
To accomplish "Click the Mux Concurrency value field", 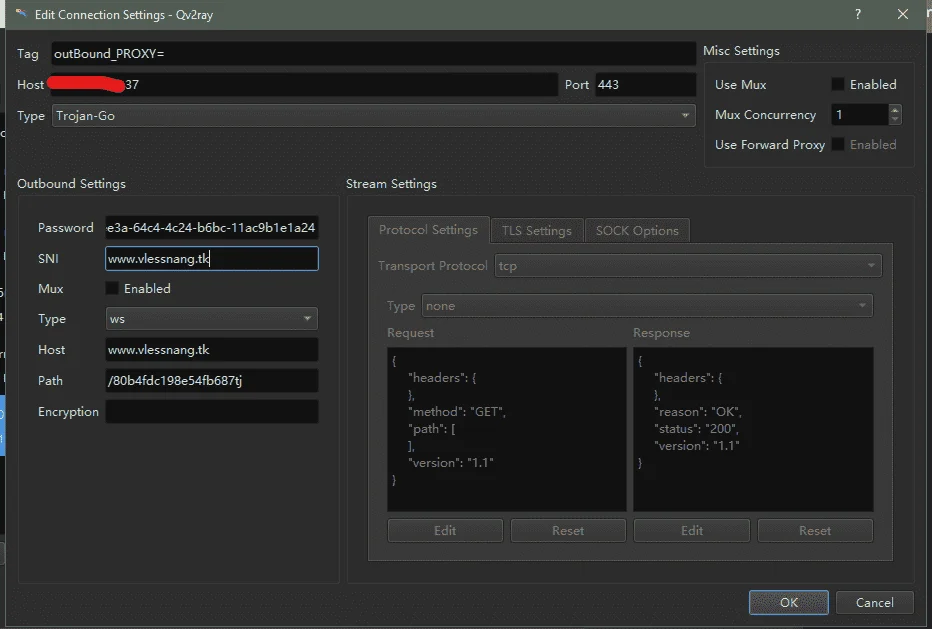I will point(859,115).
